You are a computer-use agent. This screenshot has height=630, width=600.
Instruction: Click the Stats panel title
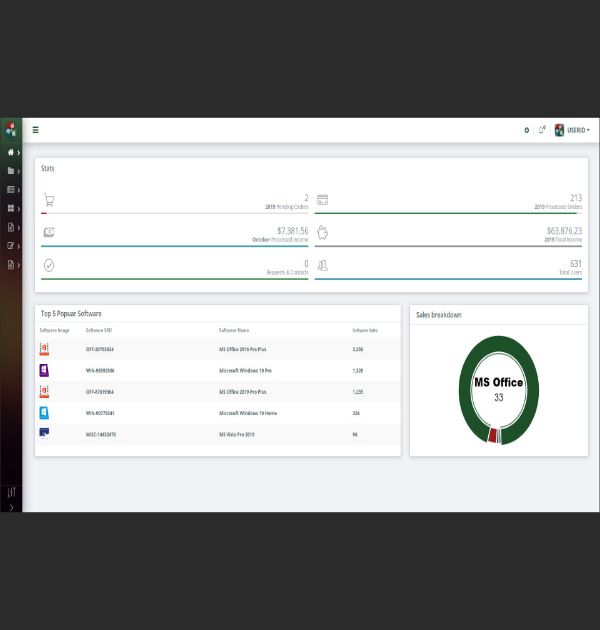pos(47,168)
